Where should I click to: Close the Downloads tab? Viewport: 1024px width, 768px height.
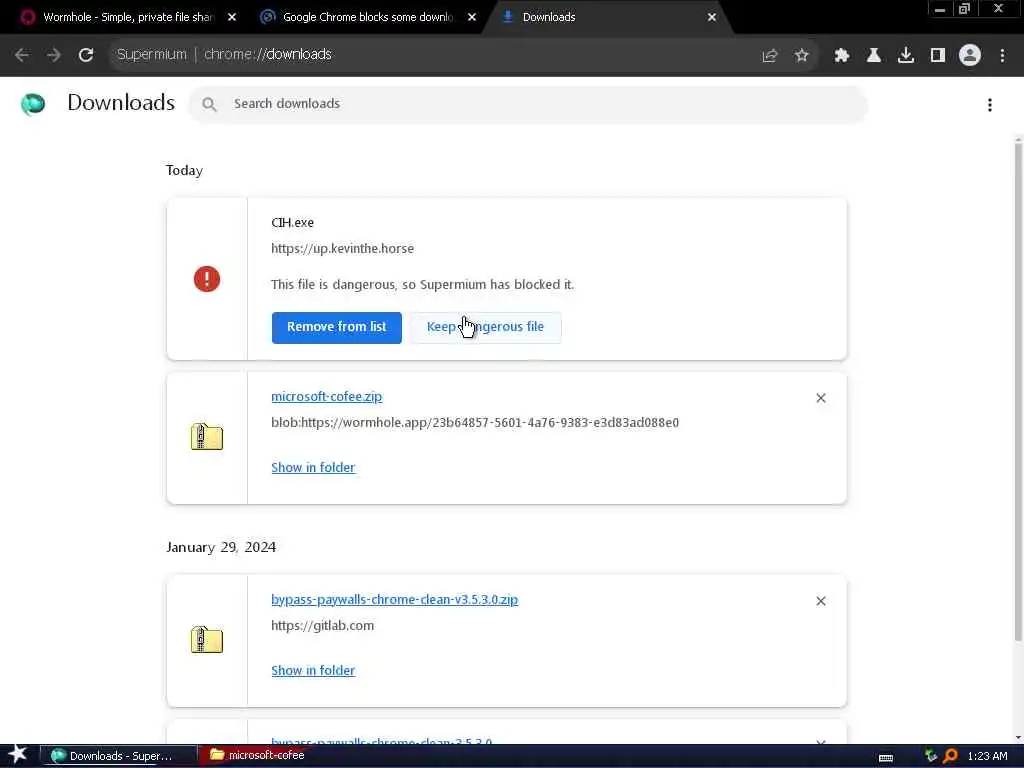coord(712,17)
